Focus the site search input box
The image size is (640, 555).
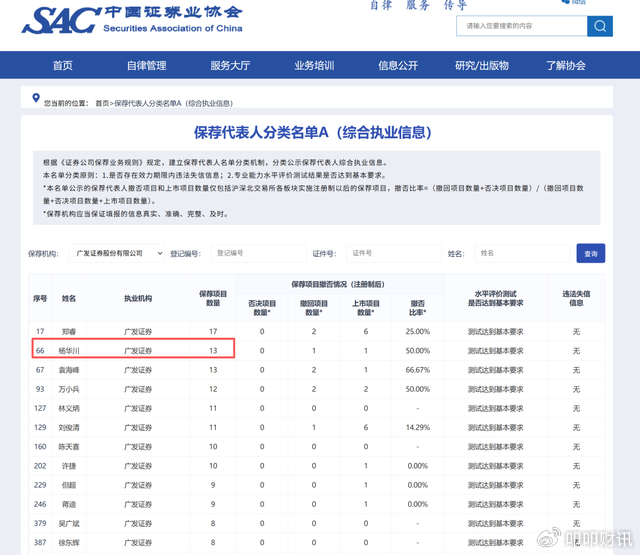point(522,26)
